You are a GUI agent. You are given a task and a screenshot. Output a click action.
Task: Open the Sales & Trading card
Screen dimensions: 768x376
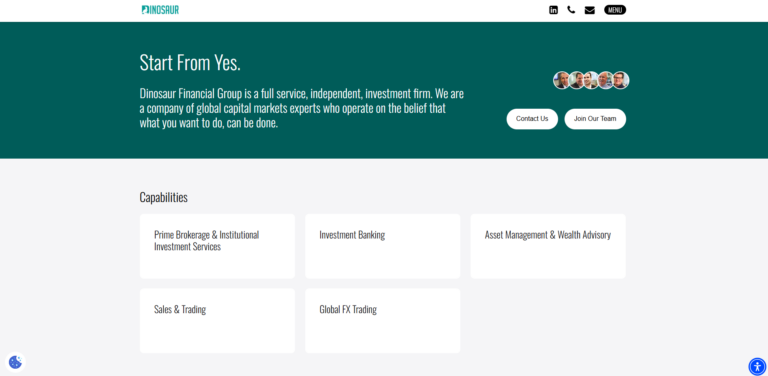[217, 321]
